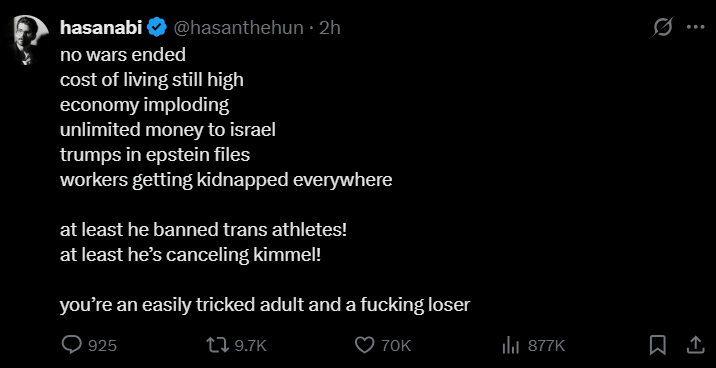Open the three-dot More options menu
716x368 pixels.
tap(695, 27)
